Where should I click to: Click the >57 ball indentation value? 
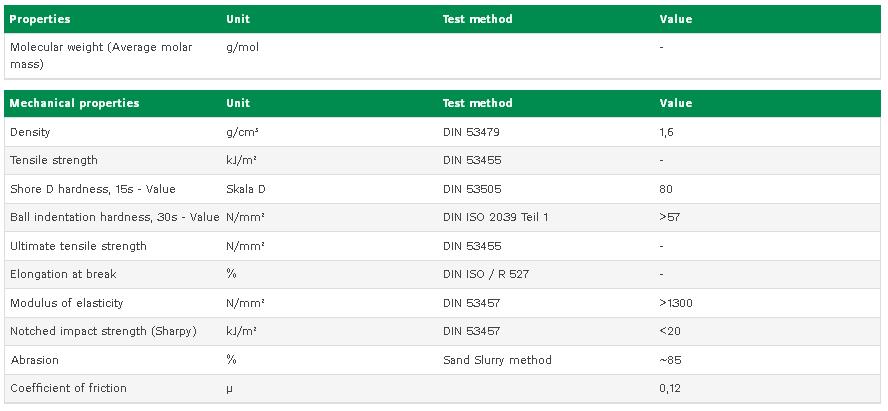[x=669, y=217]
